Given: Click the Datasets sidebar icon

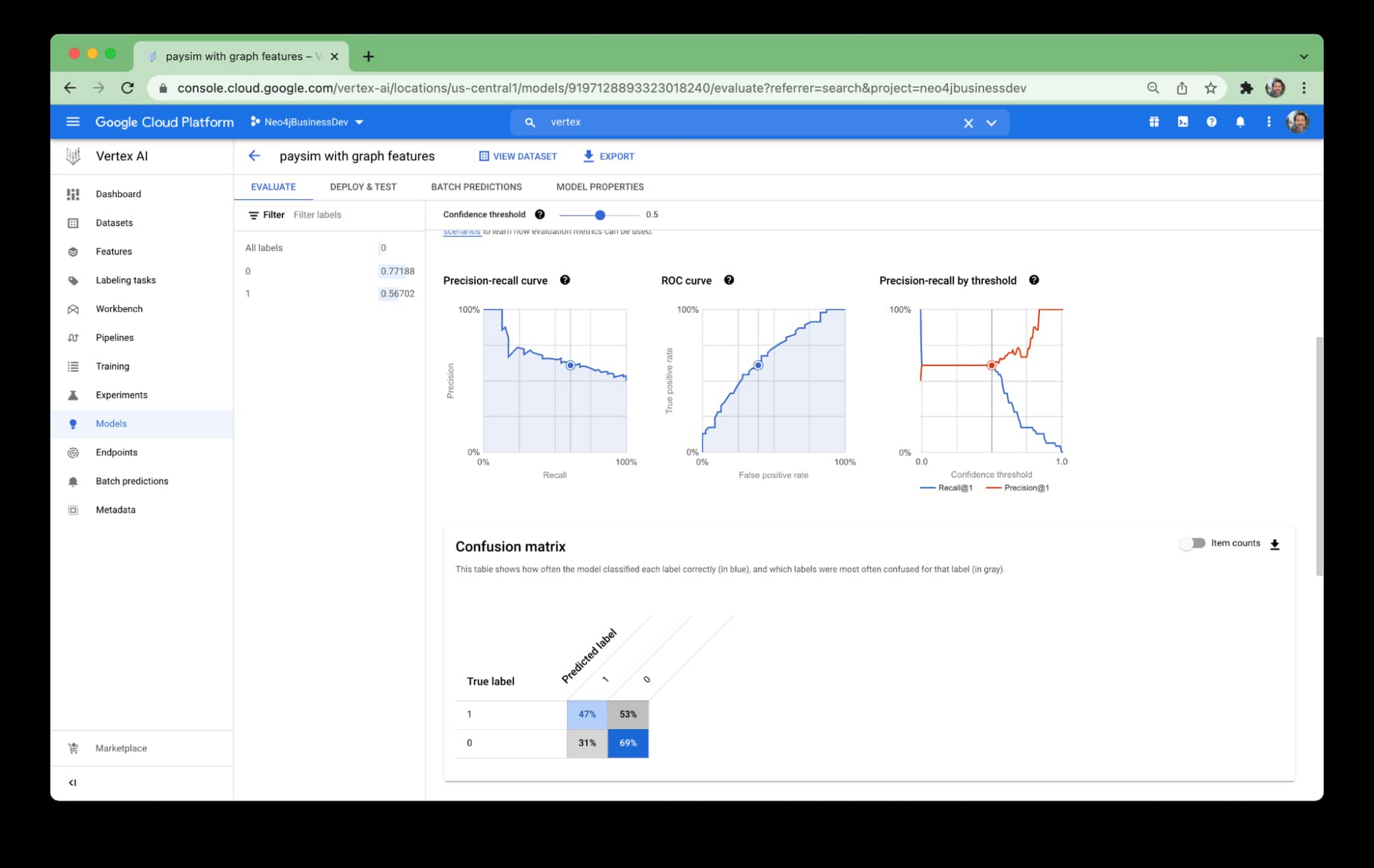Looking at the screenshot, I should [73, 223].
